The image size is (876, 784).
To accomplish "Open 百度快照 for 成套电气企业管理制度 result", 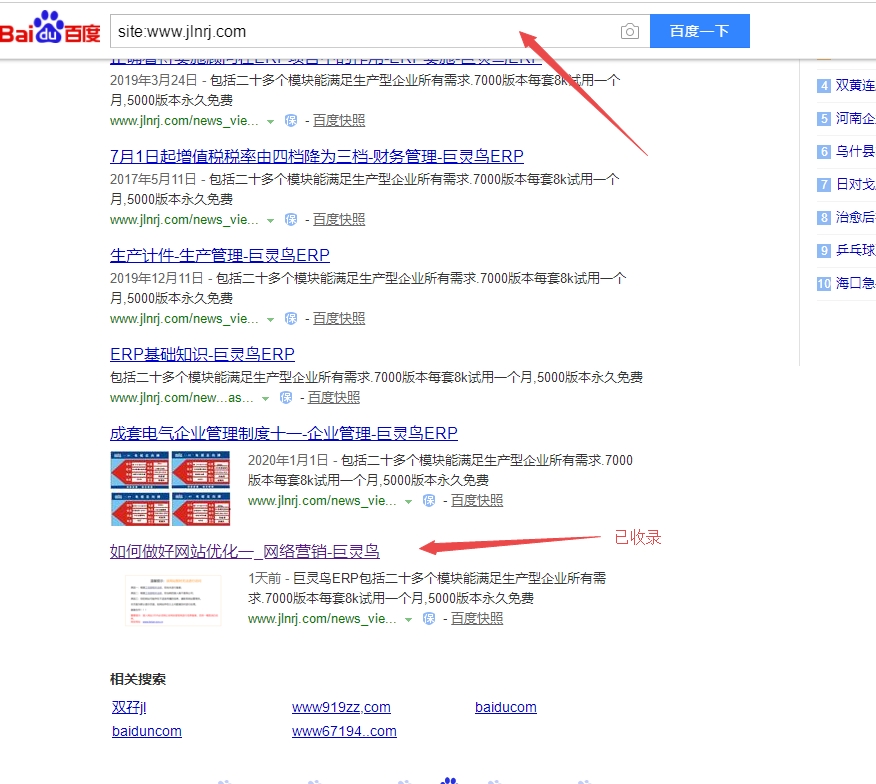I will point(477,500).
